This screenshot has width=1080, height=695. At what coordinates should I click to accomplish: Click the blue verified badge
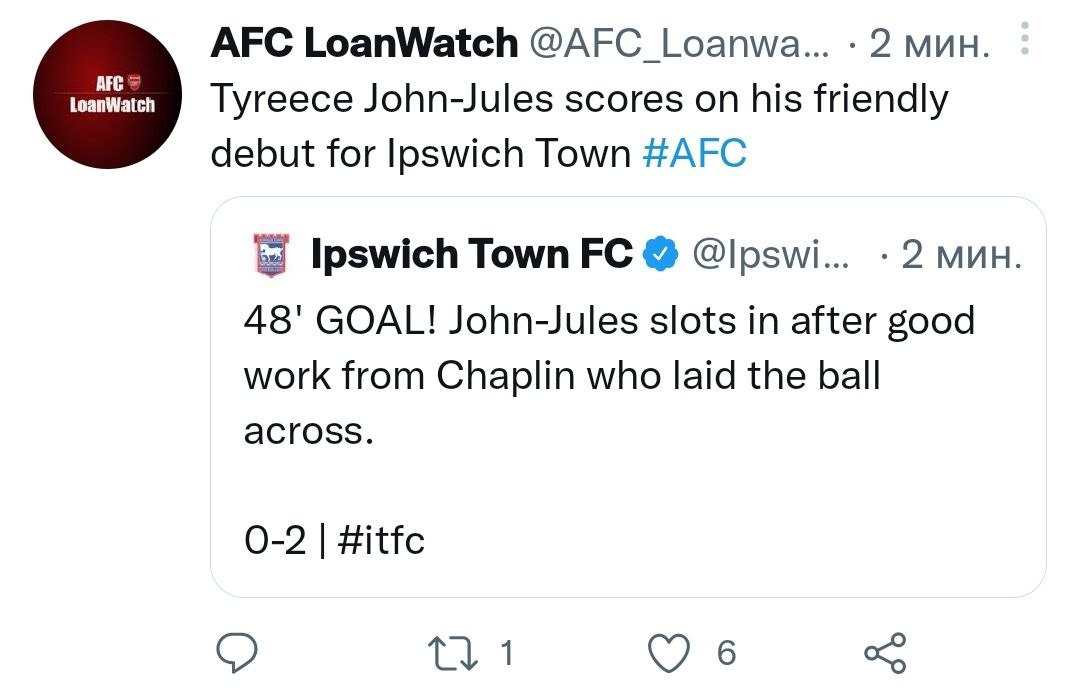pos(657,256)
